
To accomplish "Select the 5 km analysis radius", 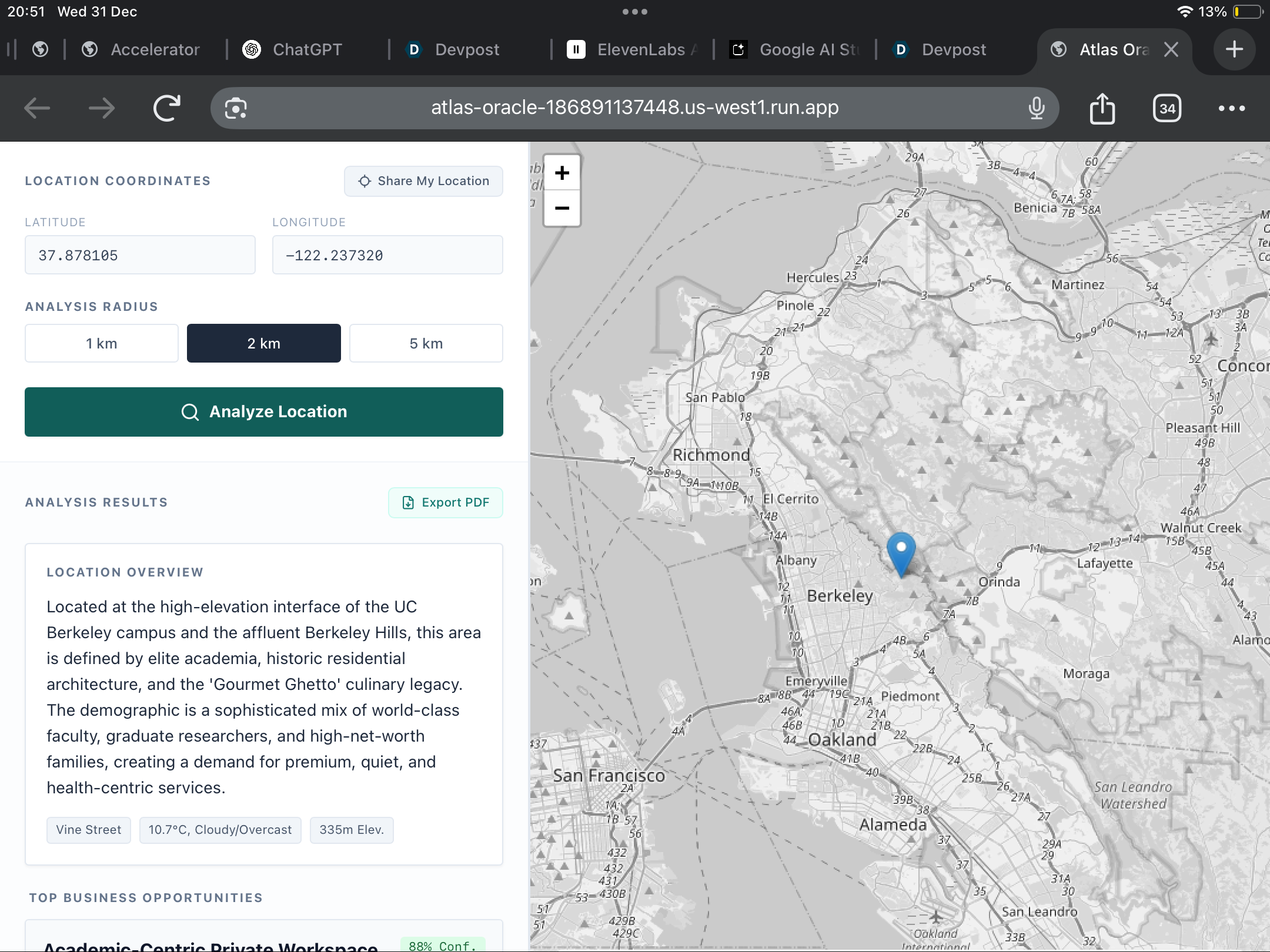I will (x=426, y=343).
